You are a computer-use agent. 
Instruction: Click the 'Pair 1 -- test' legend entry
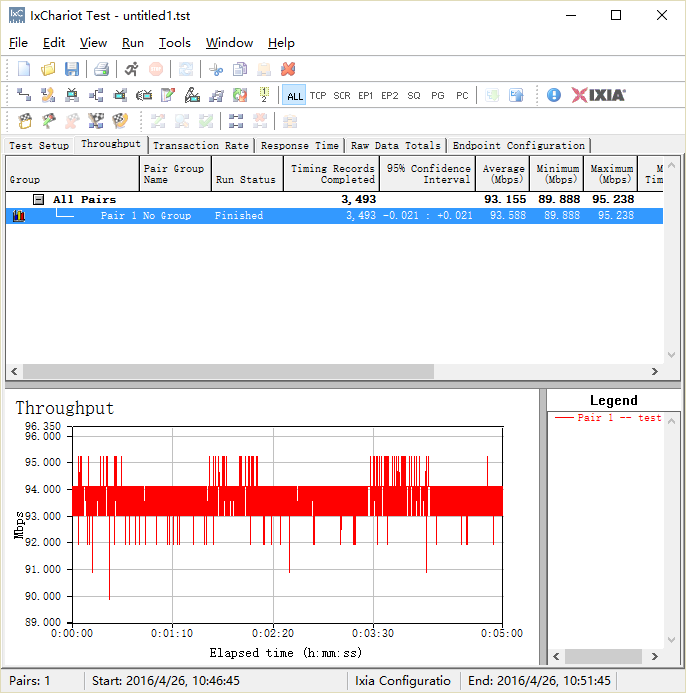pos(608,418)
